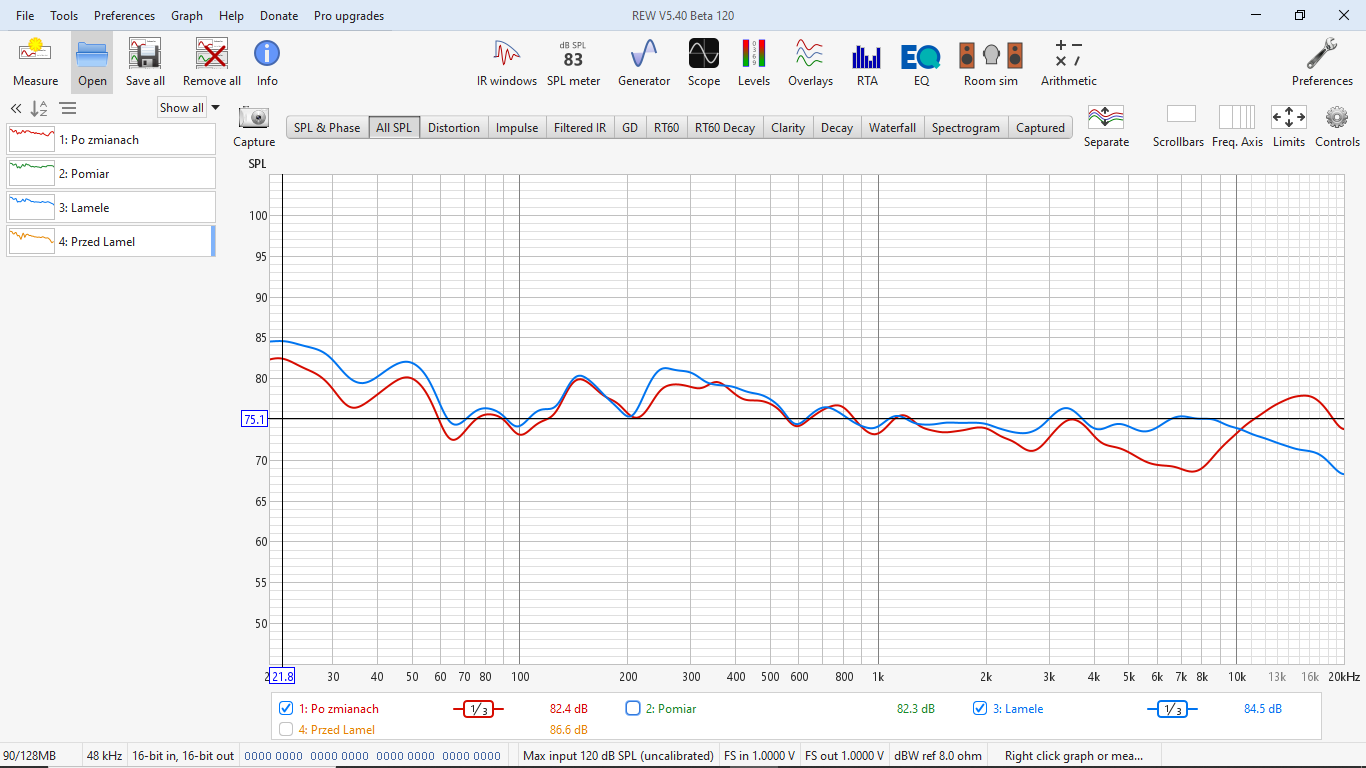Open the Room sim tool
This screenshot has width=1366, height=768.
click(990, 62)
